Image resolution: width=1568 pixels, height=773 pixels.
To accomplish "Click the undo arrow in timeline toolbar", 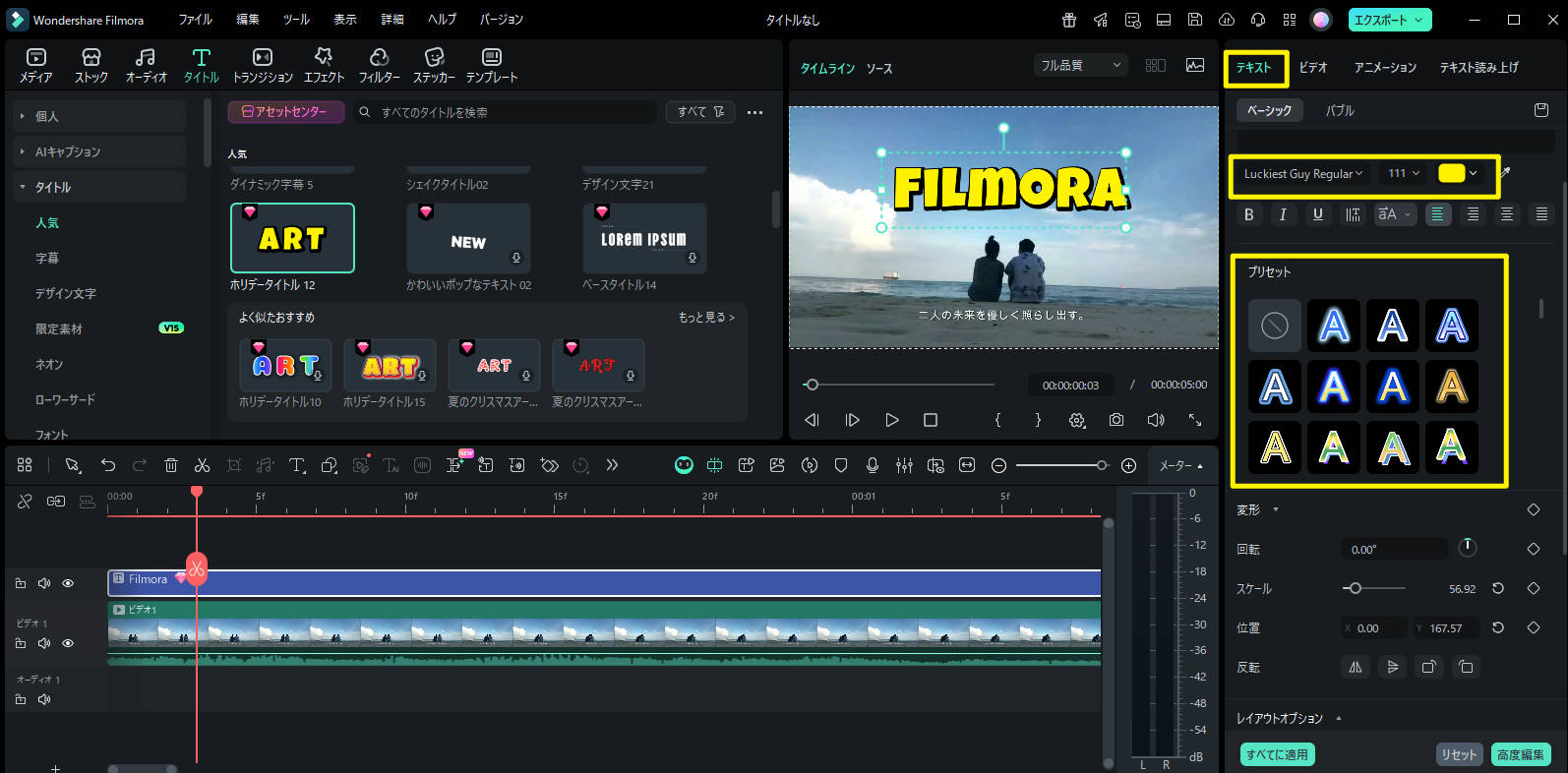I will tap(108, 465).
